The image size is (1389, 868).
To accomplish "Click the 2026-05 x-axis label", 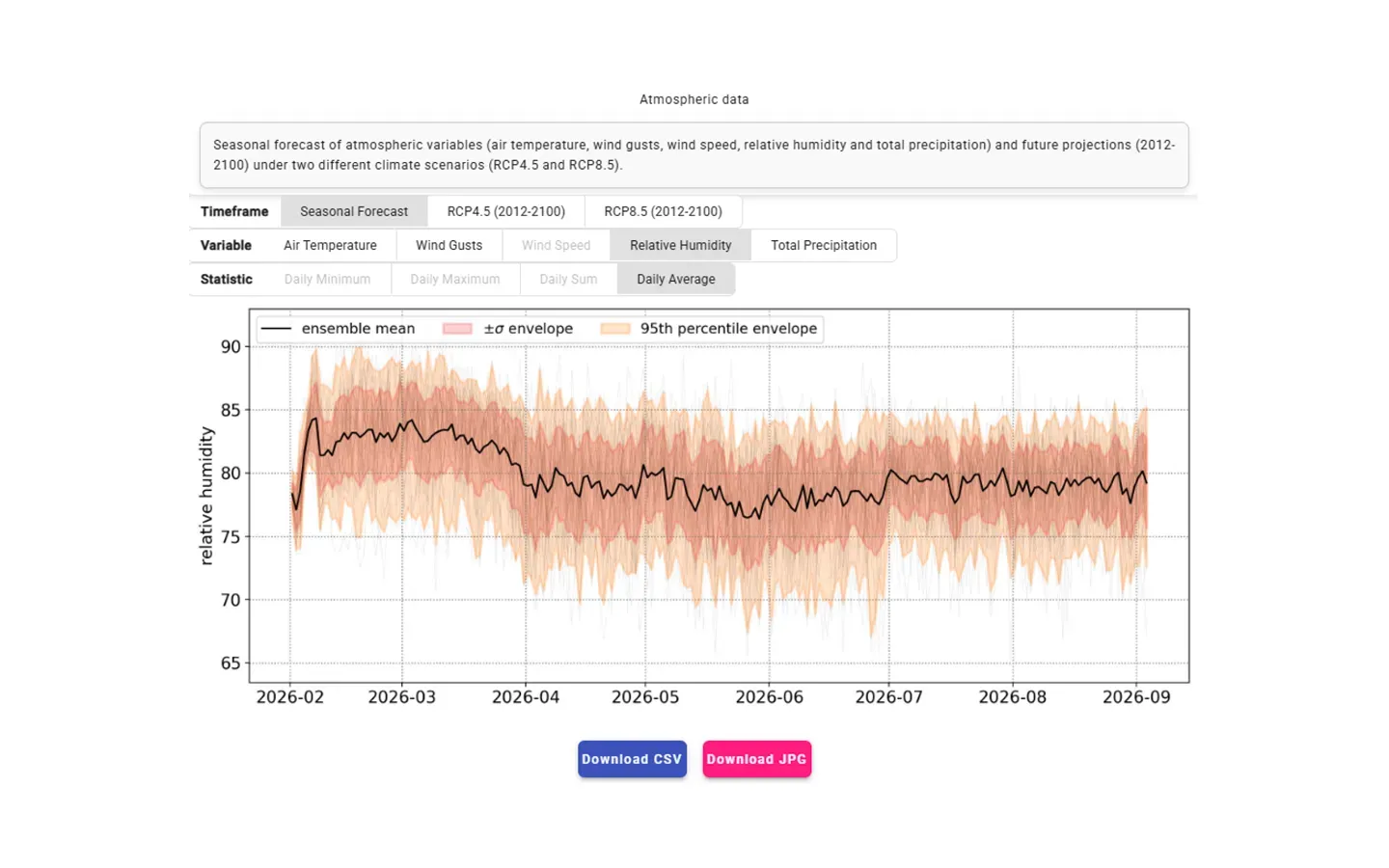I will coord(645,697).
